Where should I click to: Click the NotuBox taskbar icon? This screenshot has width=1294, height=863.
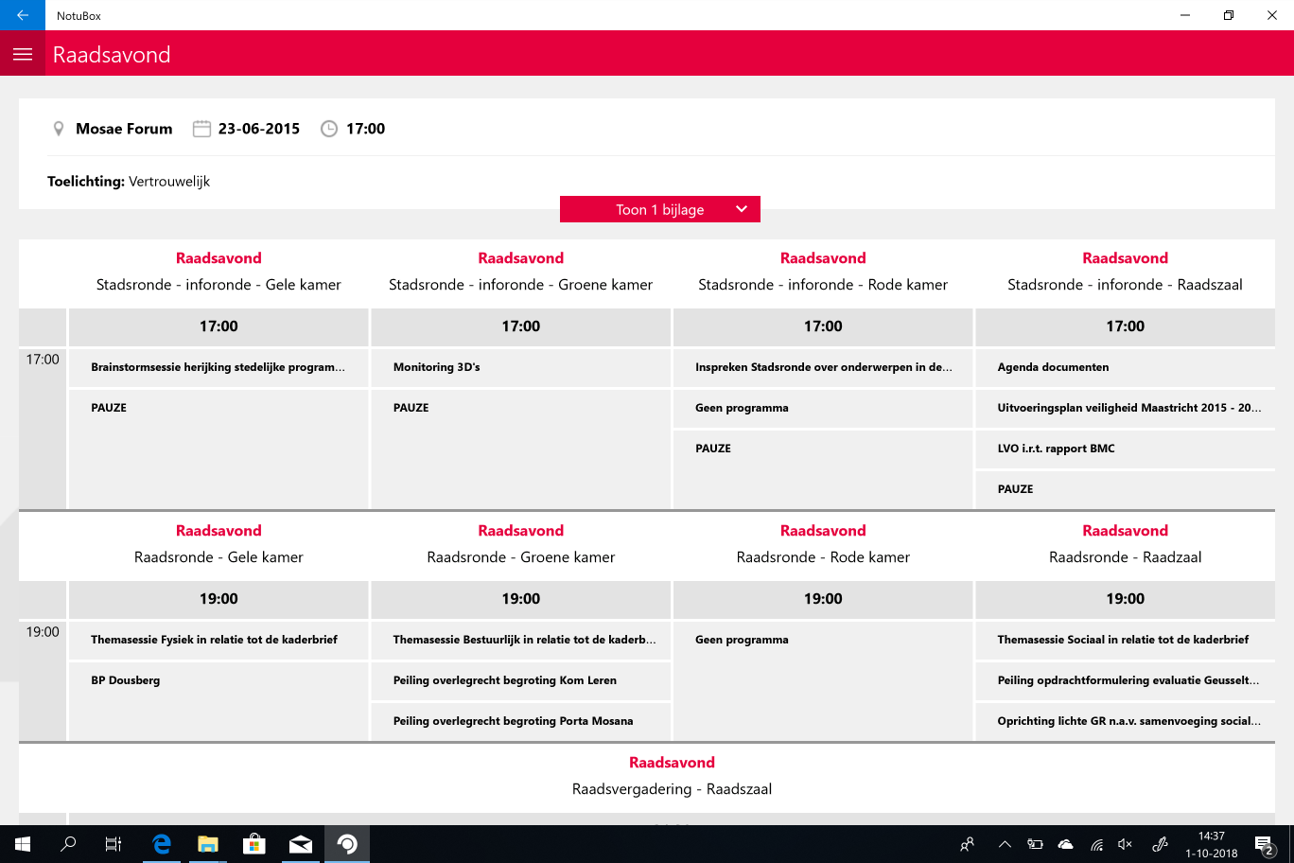347,845
